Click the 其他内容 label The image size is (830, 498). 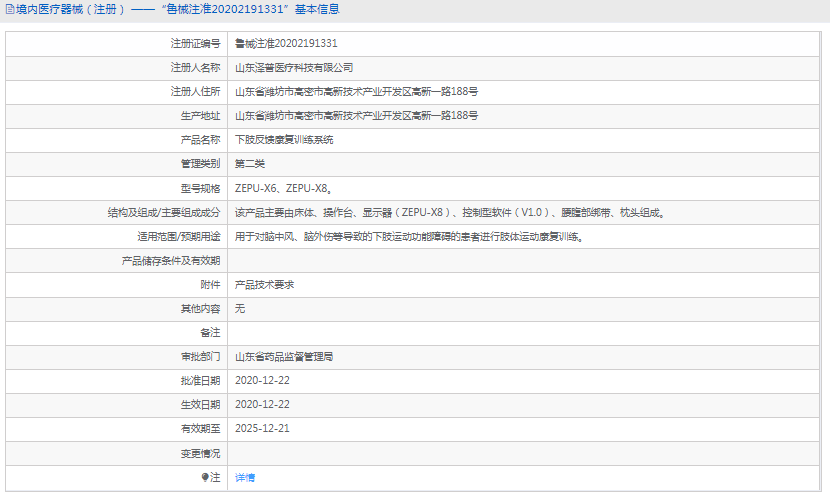point(200,309)
